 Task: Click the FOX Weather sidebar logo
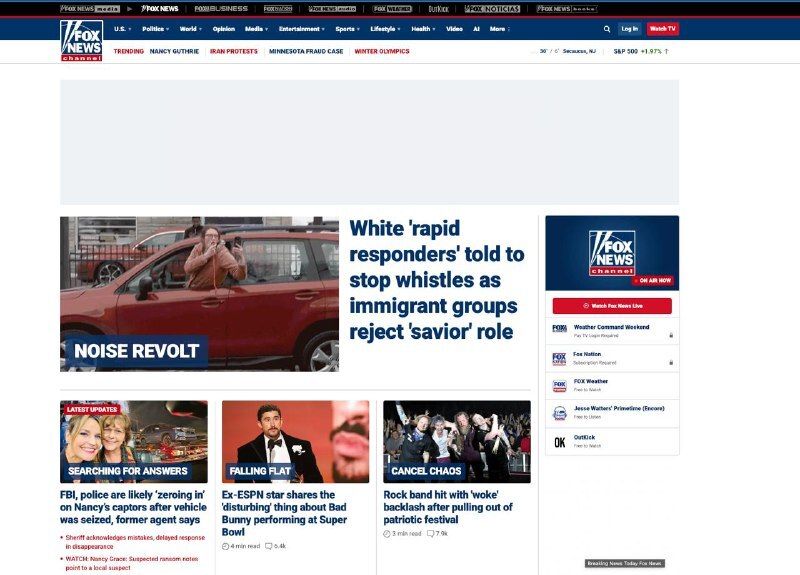[559, 385]
